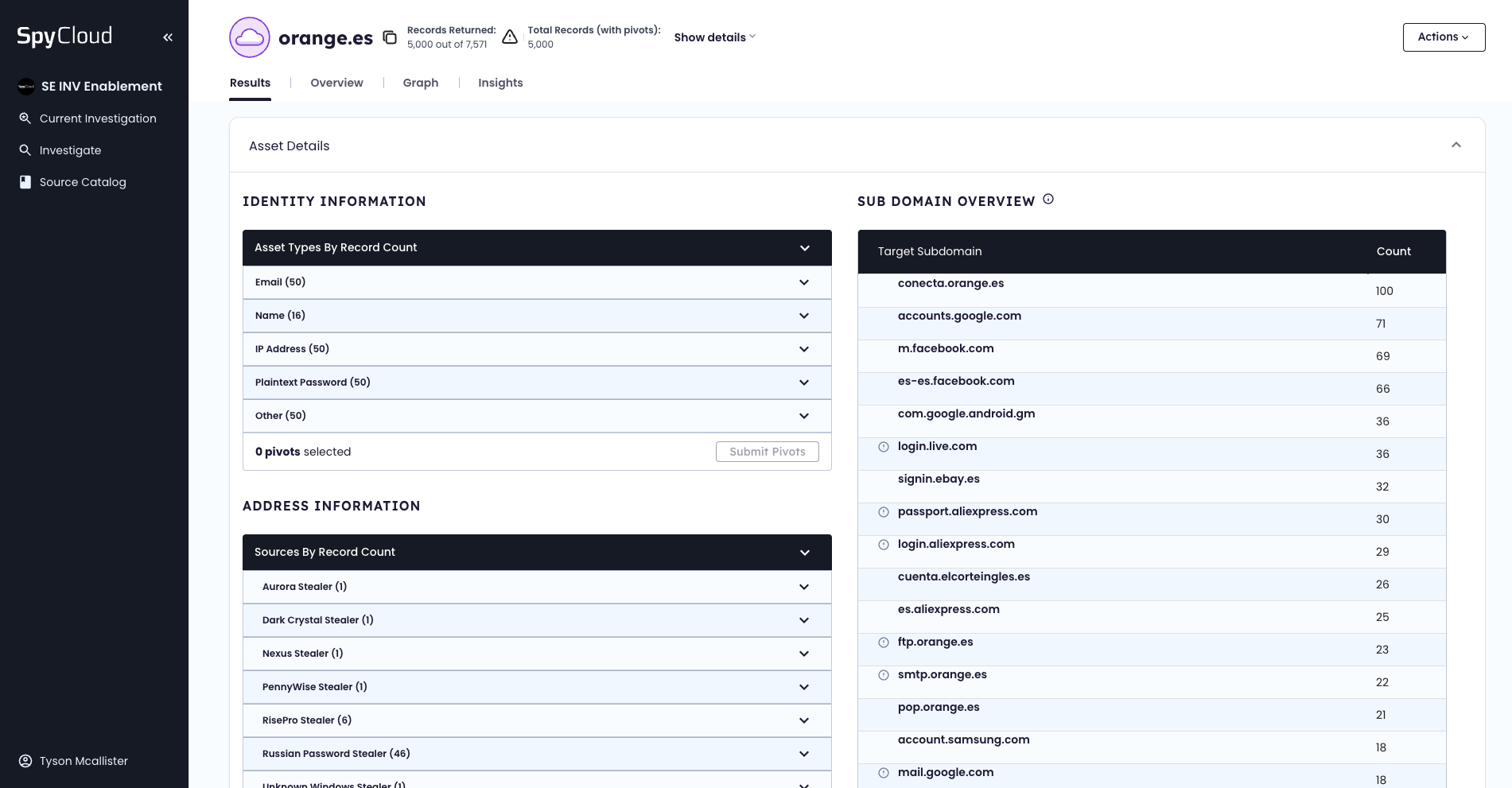Click the es.aliexpress.com subdomain
The image size is (1512, 788).
pyautogui.click(x=949, y=609)
